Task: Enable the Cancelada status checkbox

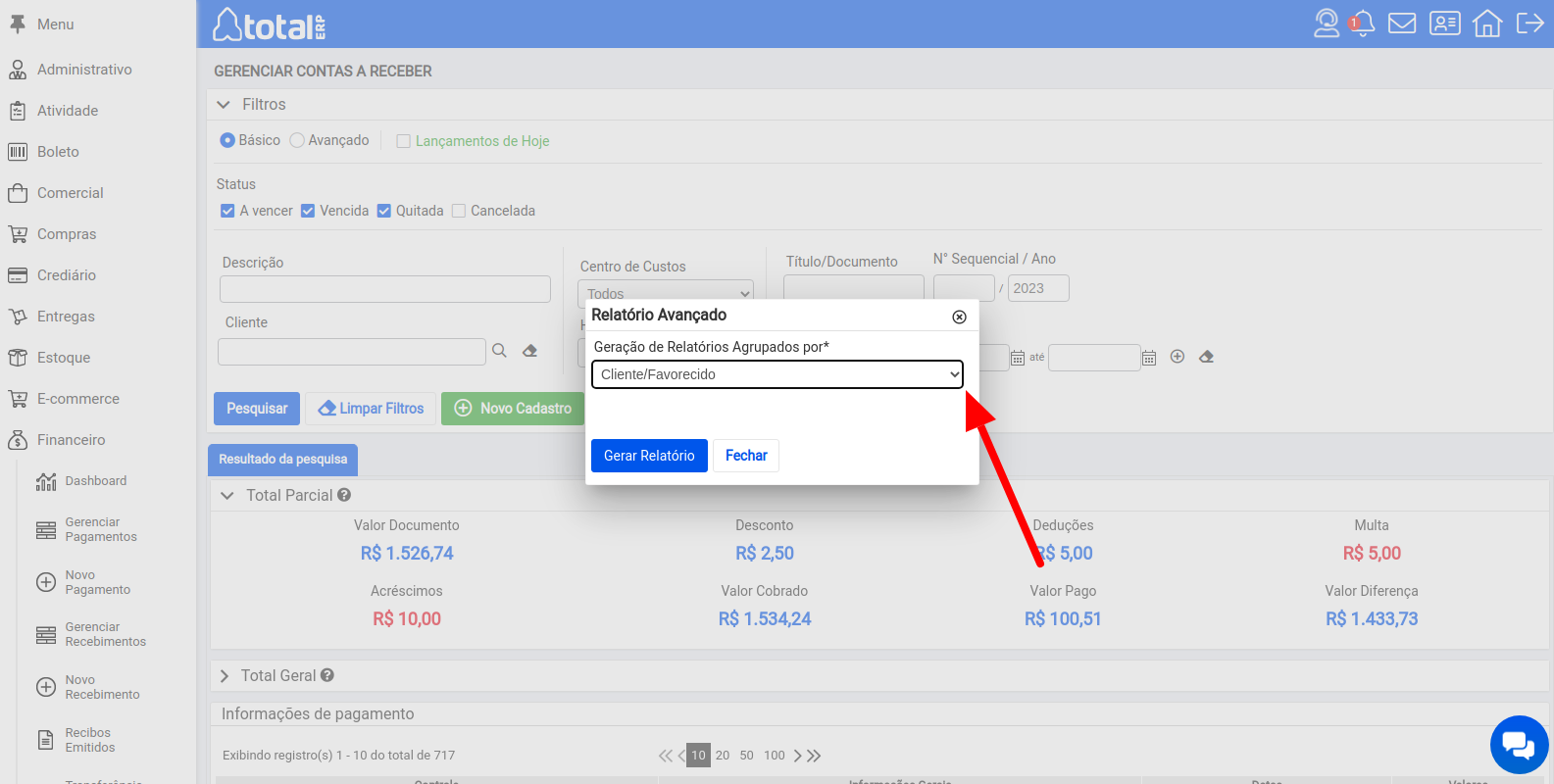Action: [x=459, y=212]
